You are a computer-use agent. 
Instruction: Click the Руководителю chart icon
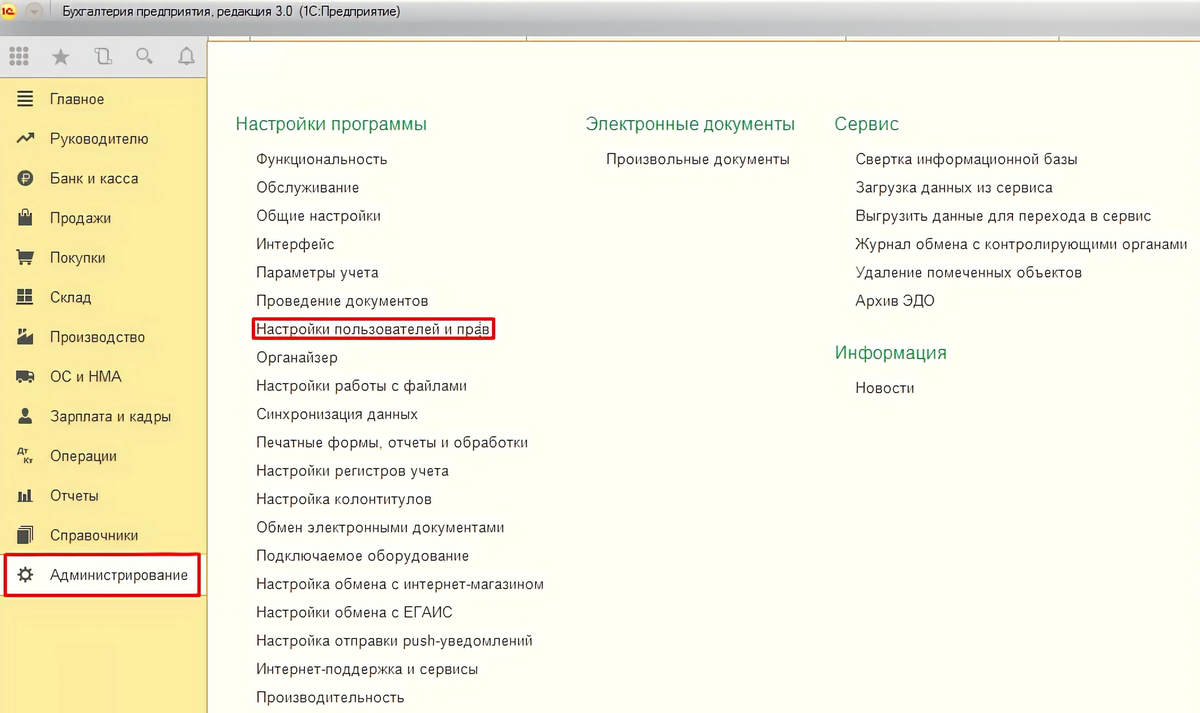[26, 139]
